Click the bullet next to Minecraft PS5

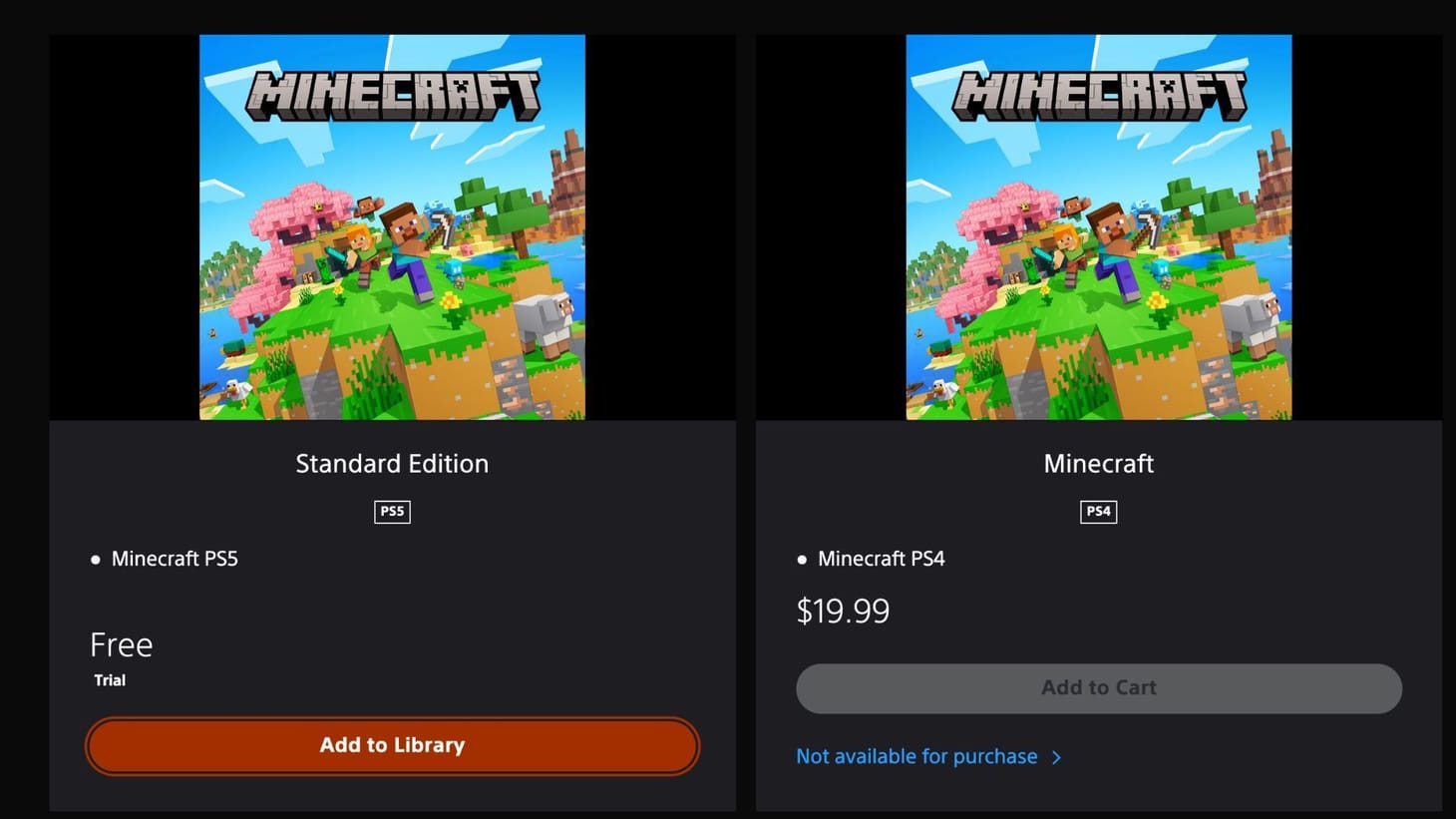96,559
